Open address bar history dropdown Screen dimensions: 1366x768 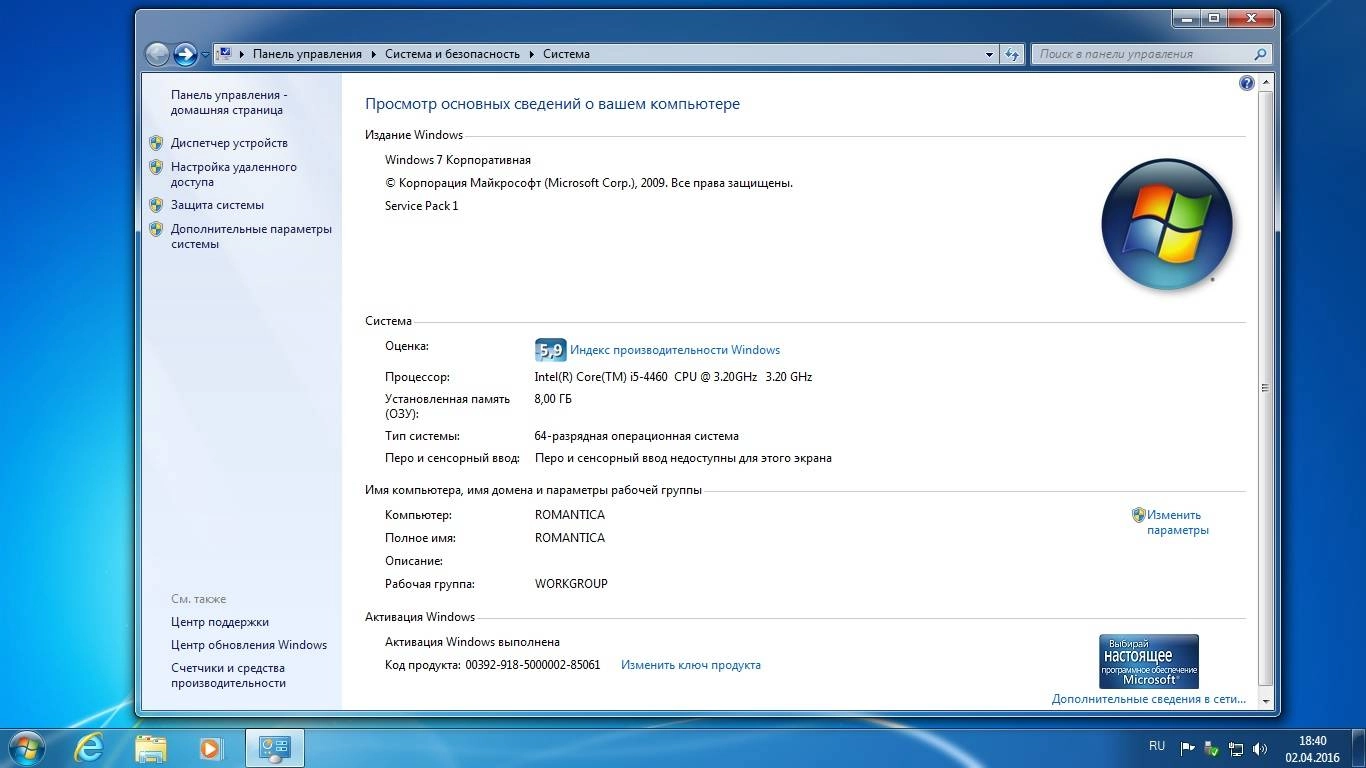click(989, 54)
